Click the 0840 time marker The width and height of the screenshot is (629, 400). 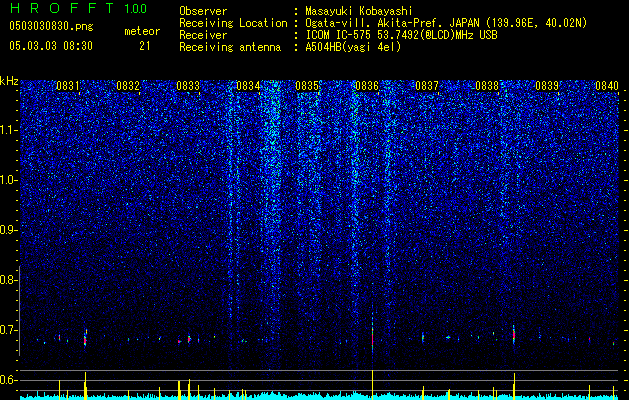(x=607, y=86)
